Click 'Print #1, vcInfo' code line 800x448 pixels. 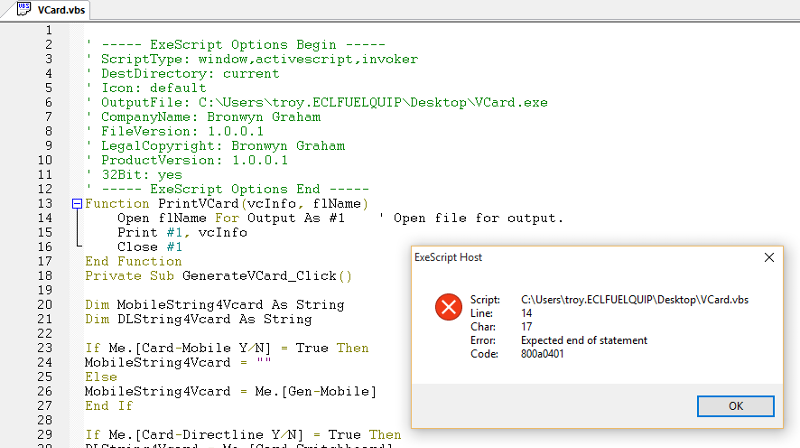click(182, 233)
